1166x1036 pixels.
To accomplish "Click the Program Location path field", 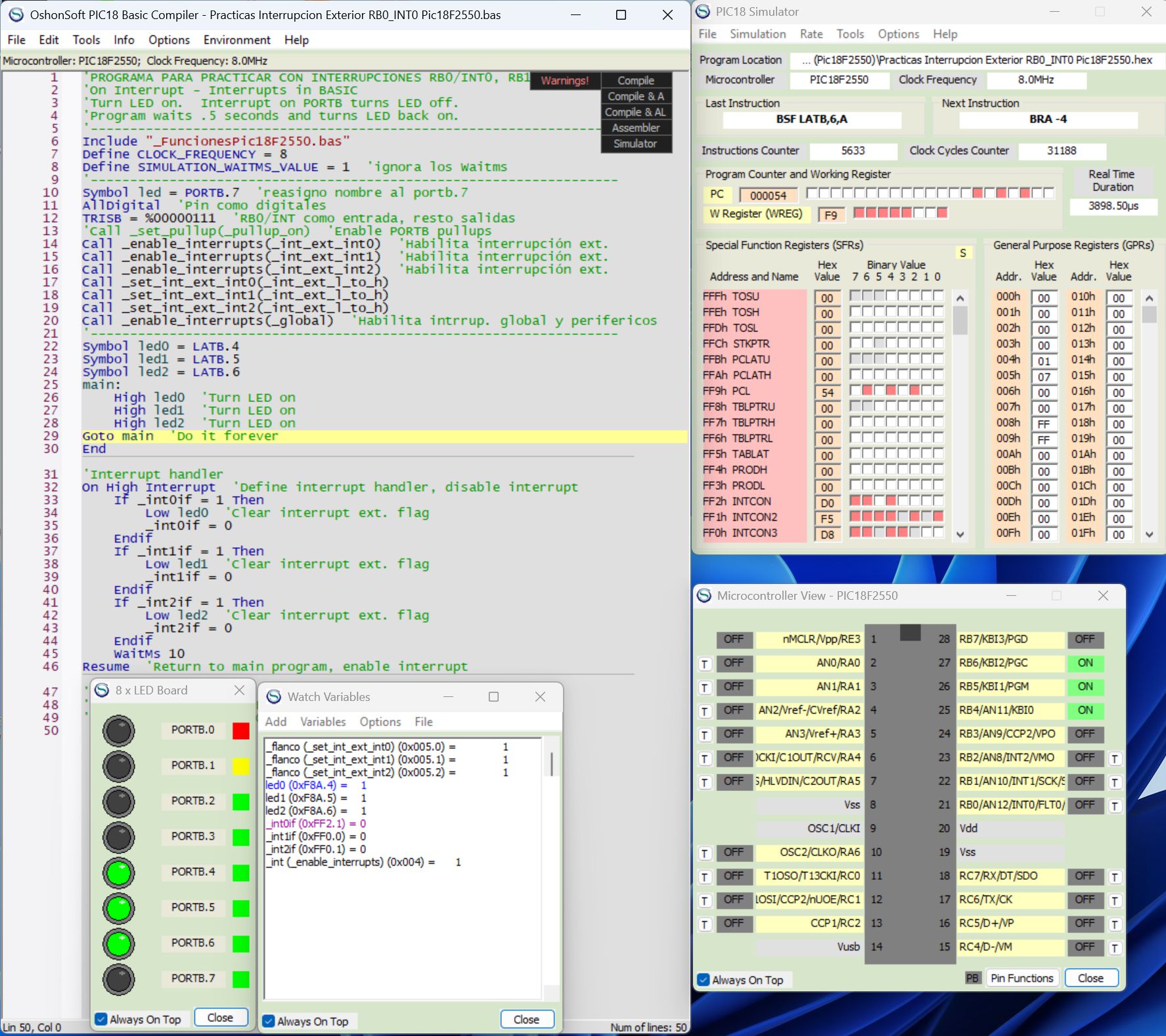I will click(x=976, y=60).
